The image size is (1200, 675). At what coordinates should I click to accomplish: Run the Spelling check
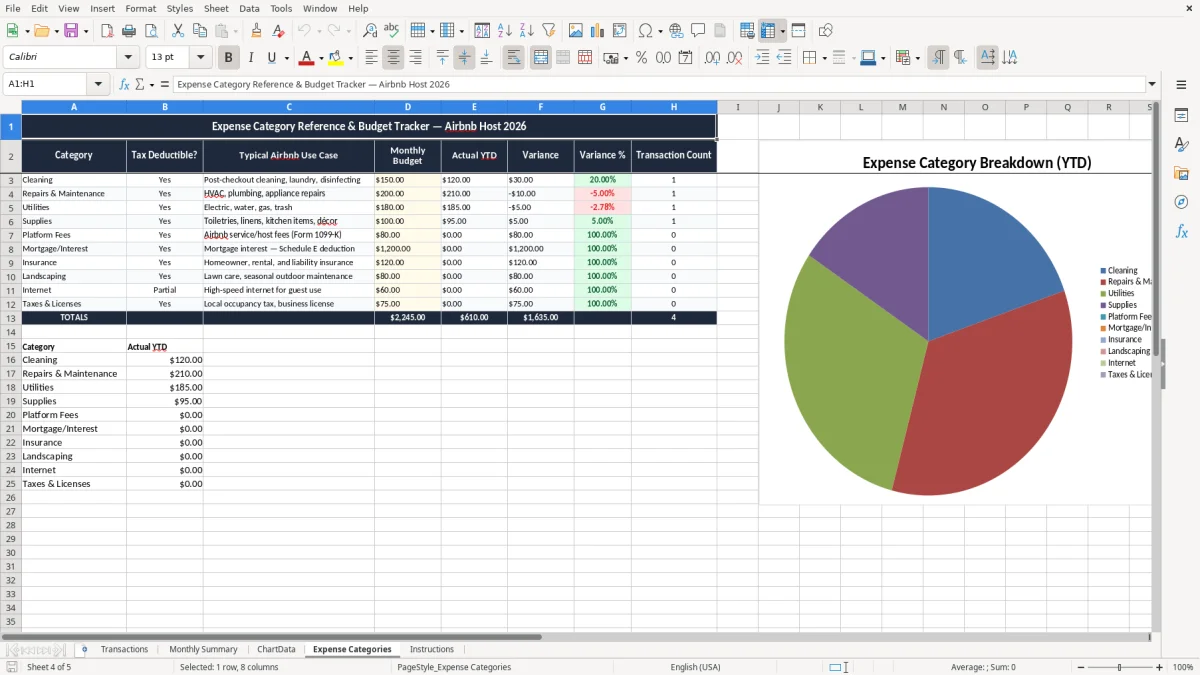(392, 31)
